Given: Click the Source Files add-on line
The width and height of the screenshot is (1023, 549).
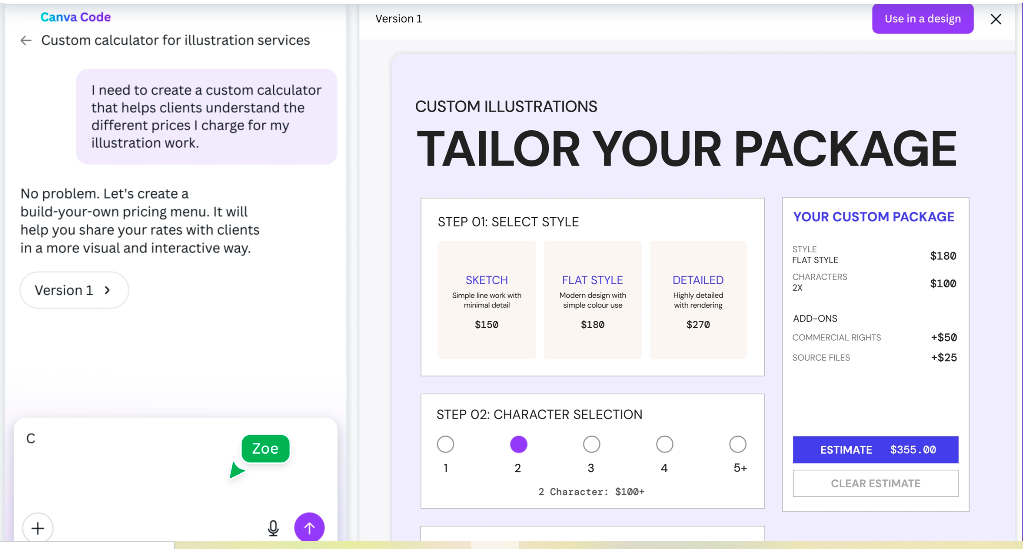Looking at the screenshot, I should click(x=874, y=358).
